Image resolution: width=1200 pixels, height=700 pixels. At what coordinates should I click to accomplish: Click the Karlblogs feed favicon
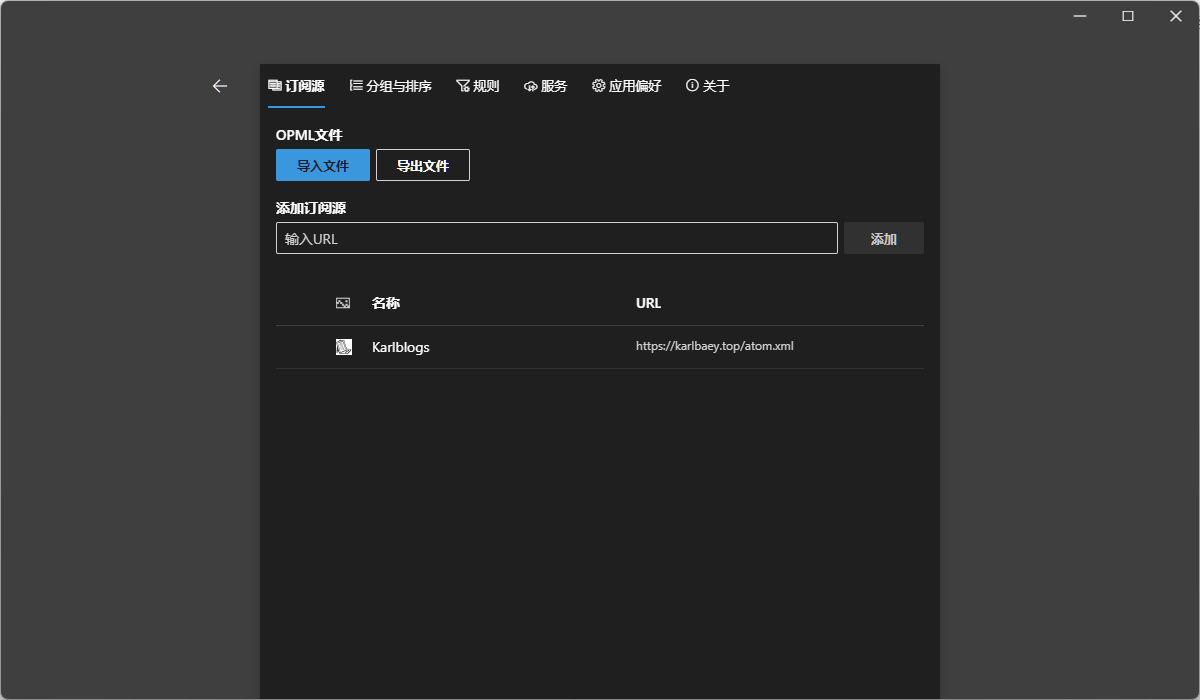click(x=343, y=347)
